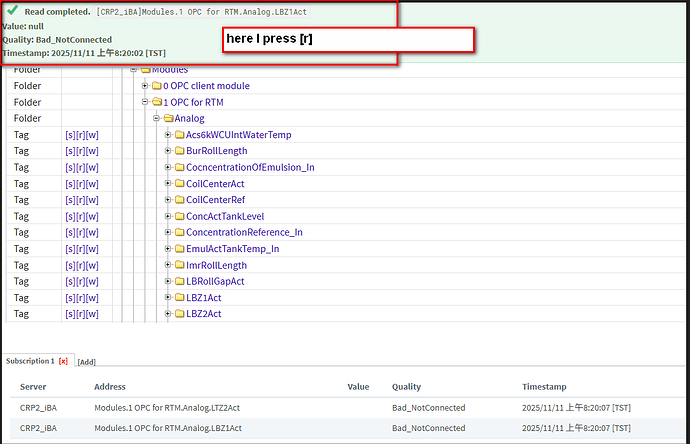Click the Address cell 'Modules.1 OPC for RTM.Analog.LBZ1Act'
This screenshot has width=690, height=444.
coord(168,428)
